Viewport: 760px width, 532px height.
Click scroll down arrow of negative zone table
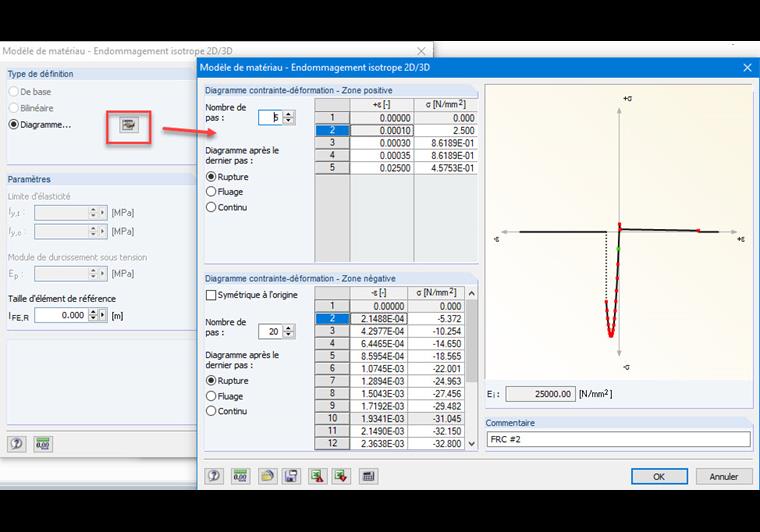coord(472,443)
